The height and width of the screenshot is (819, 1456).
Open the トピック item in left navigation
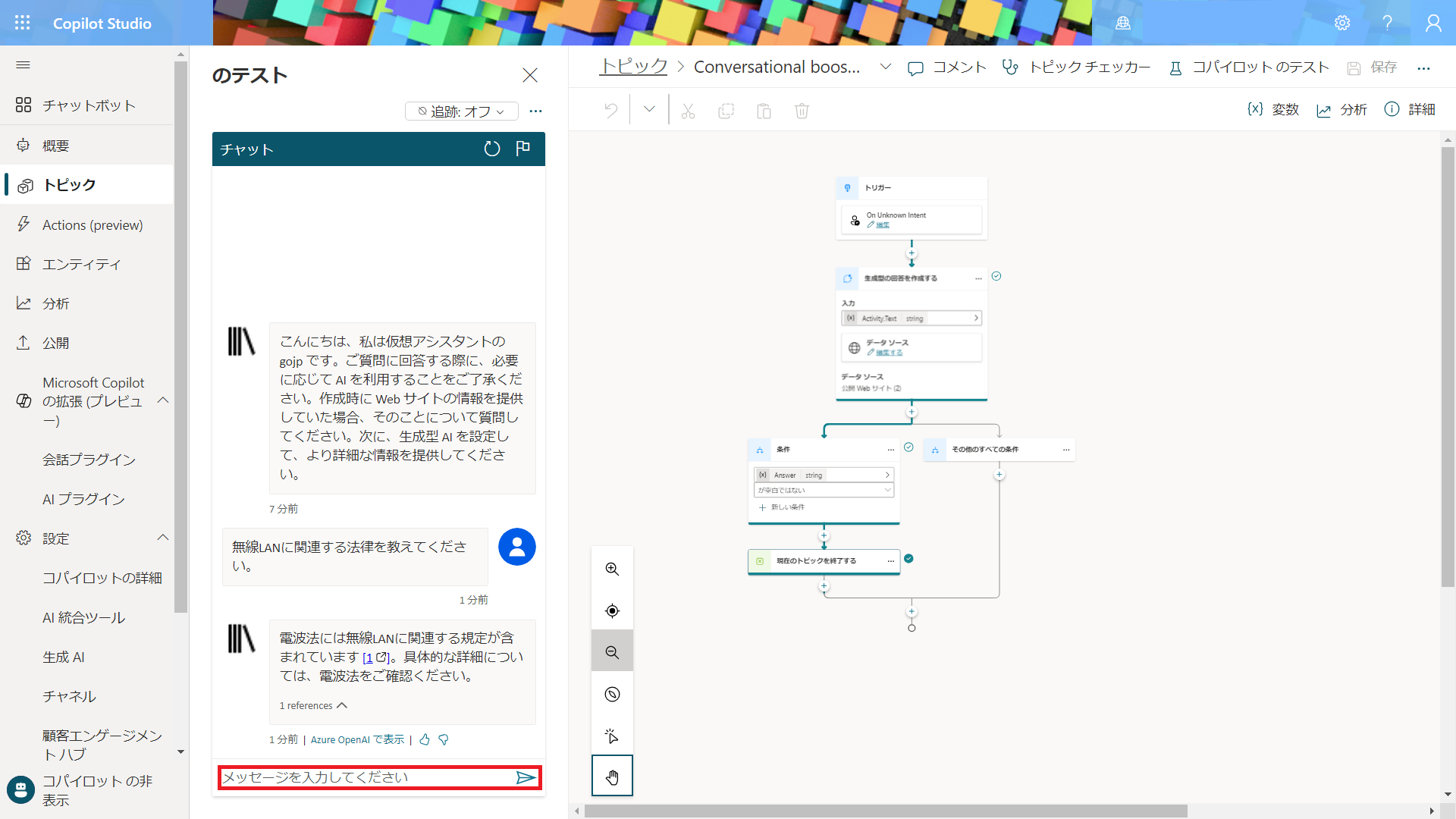click(69, 185)
